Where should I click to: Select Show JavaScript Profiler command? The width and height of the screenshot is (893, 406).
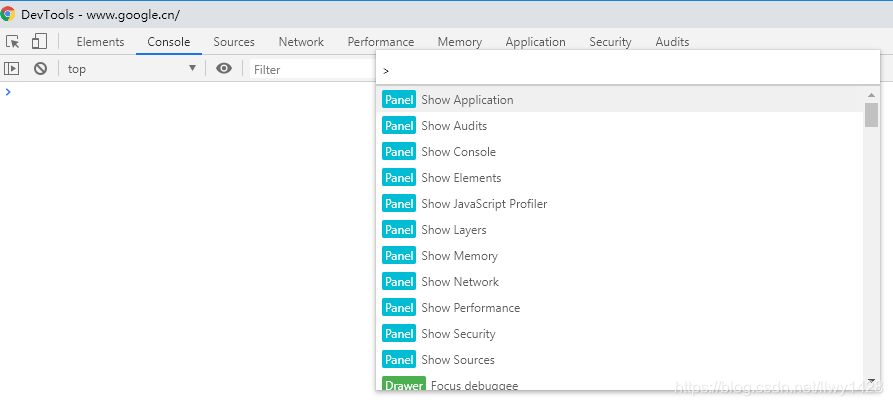click(620, 204)
